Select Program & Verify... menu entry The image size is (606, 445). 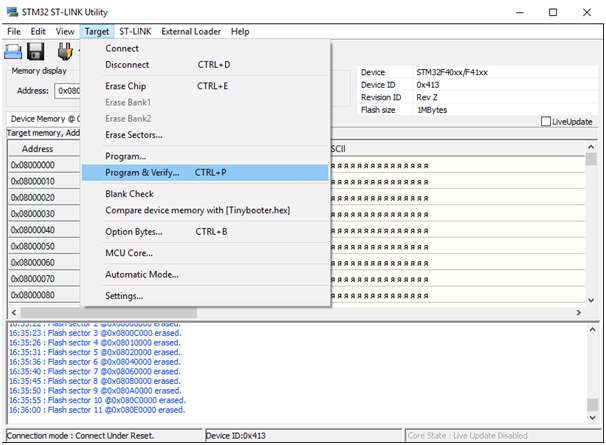(205, 172)
